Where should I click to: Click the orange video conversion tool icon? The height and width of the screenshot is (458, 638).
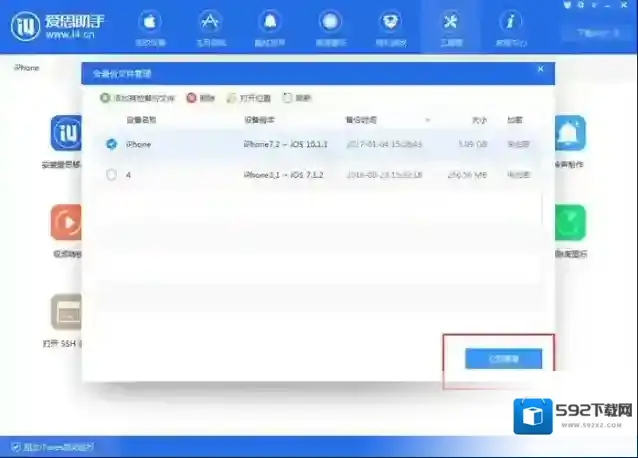point(66,222)
